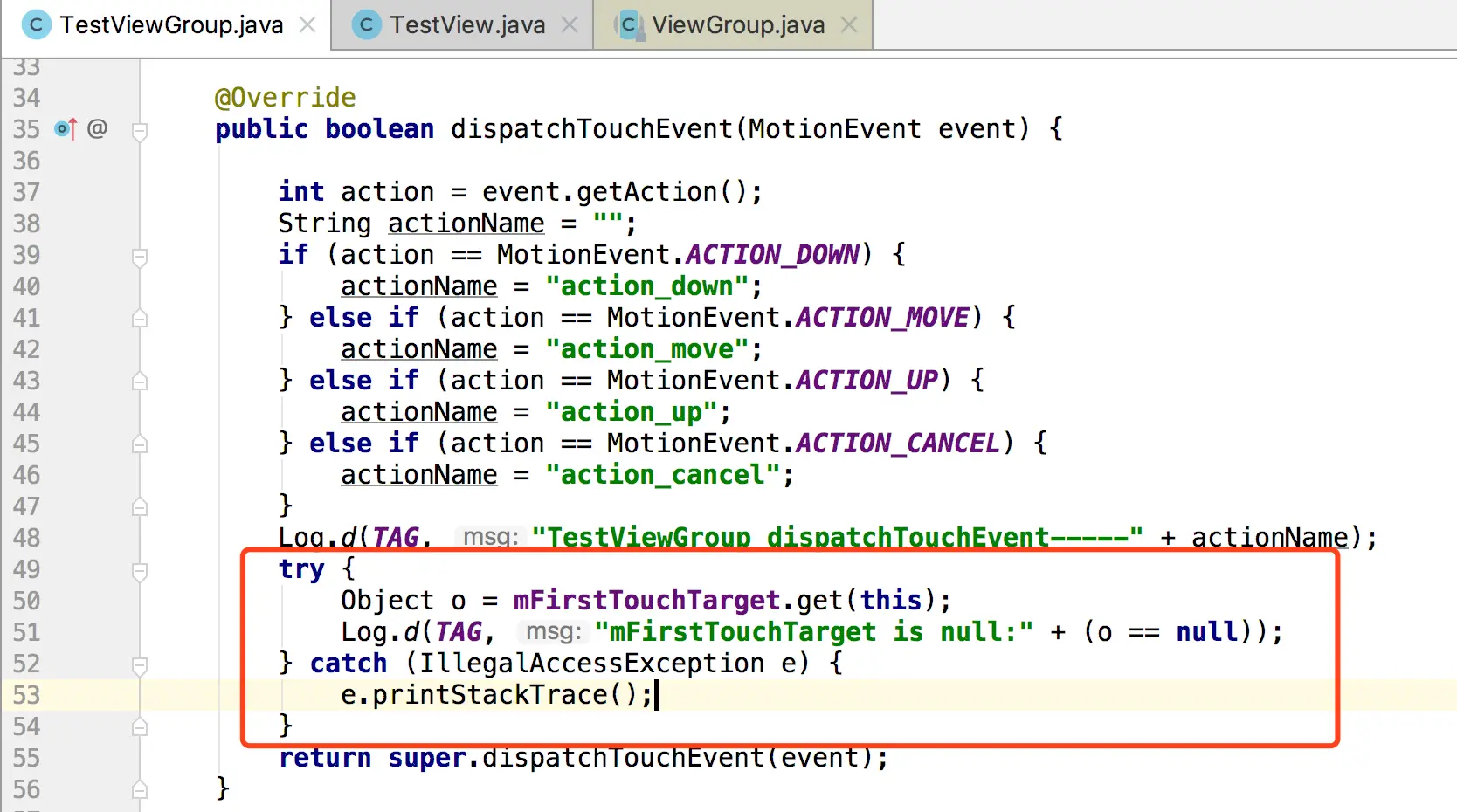Click event.getAction() on line 37
Screen dimensions: 1457x812
pyautogui.click(x=615, y=192)
